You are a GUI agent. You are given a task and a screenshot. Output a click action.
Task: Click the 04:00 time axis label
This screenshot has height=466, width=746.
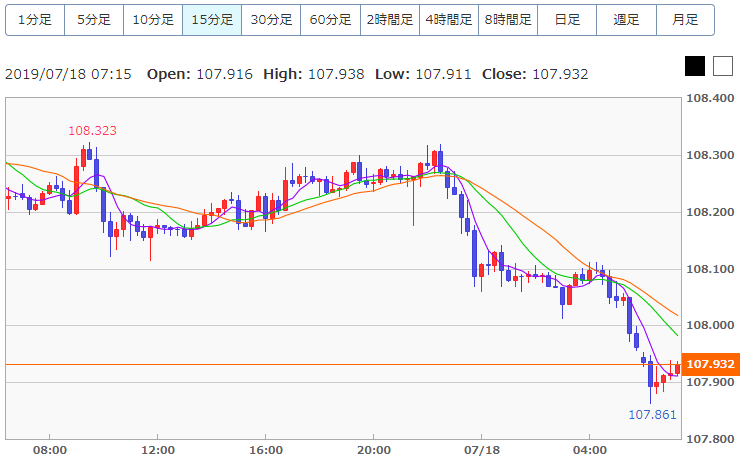tap(589, 450)
